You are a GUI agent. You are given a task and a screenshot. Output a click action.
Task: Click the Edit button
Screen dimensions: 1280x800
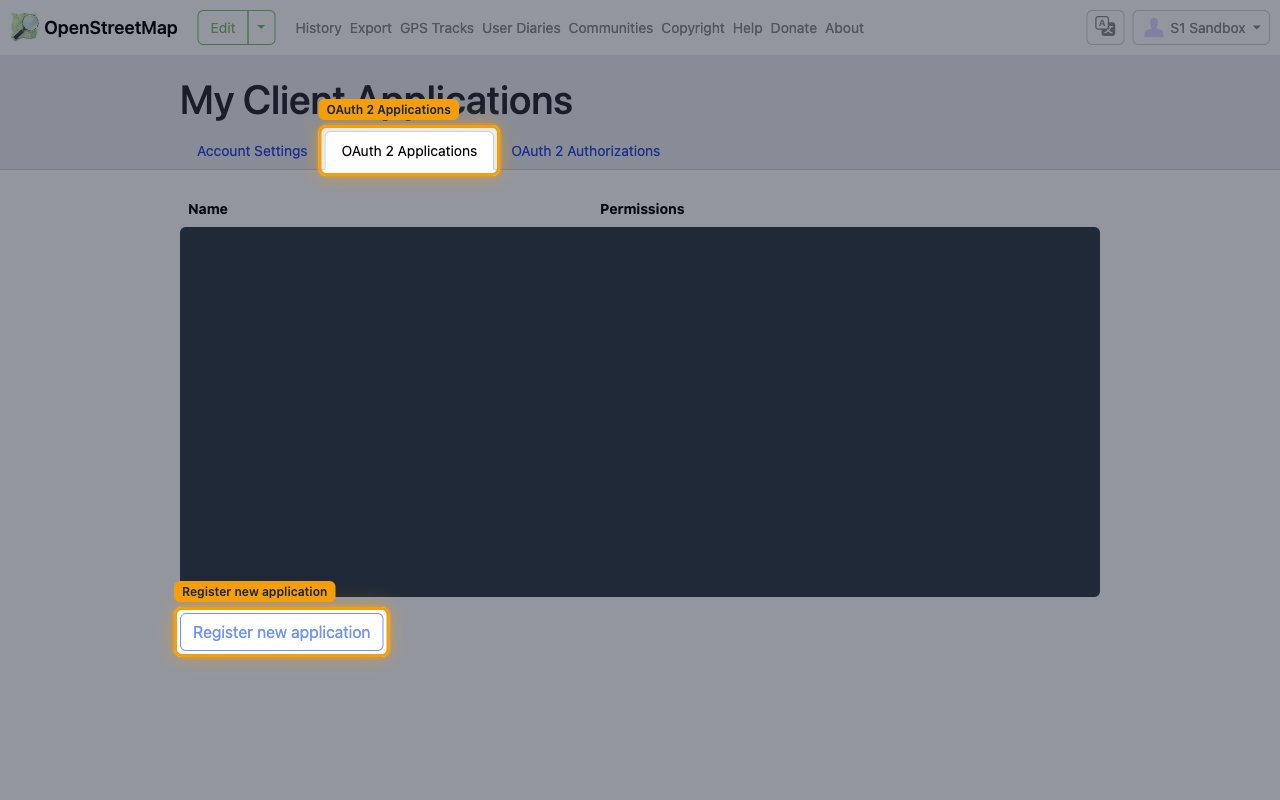[223, 28]
